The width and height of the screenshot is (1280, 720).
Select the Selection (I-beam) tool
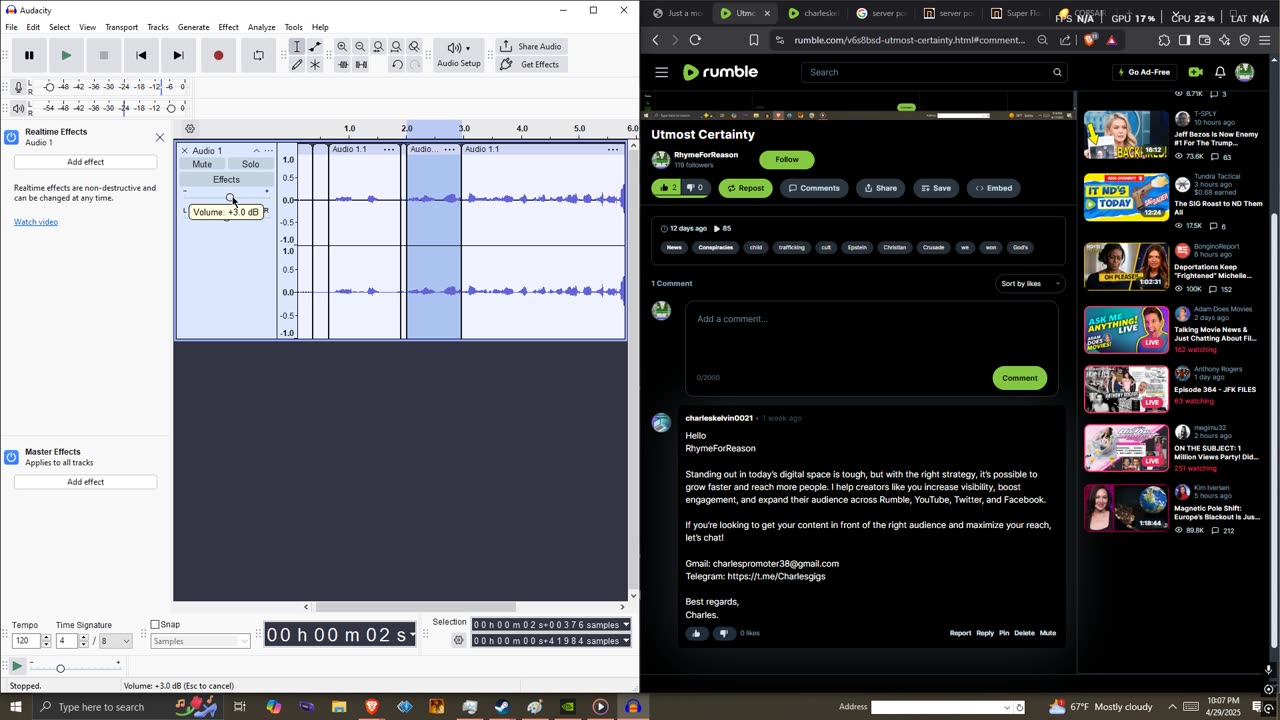coord(297,46)
